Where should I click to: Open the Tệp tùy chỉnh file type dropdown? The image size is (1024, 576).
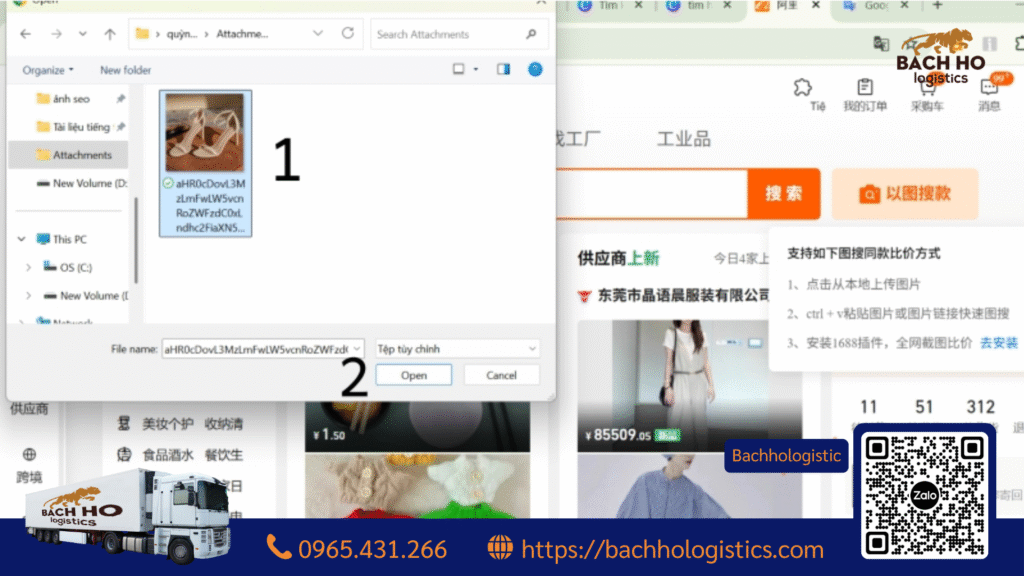(457, 349)
